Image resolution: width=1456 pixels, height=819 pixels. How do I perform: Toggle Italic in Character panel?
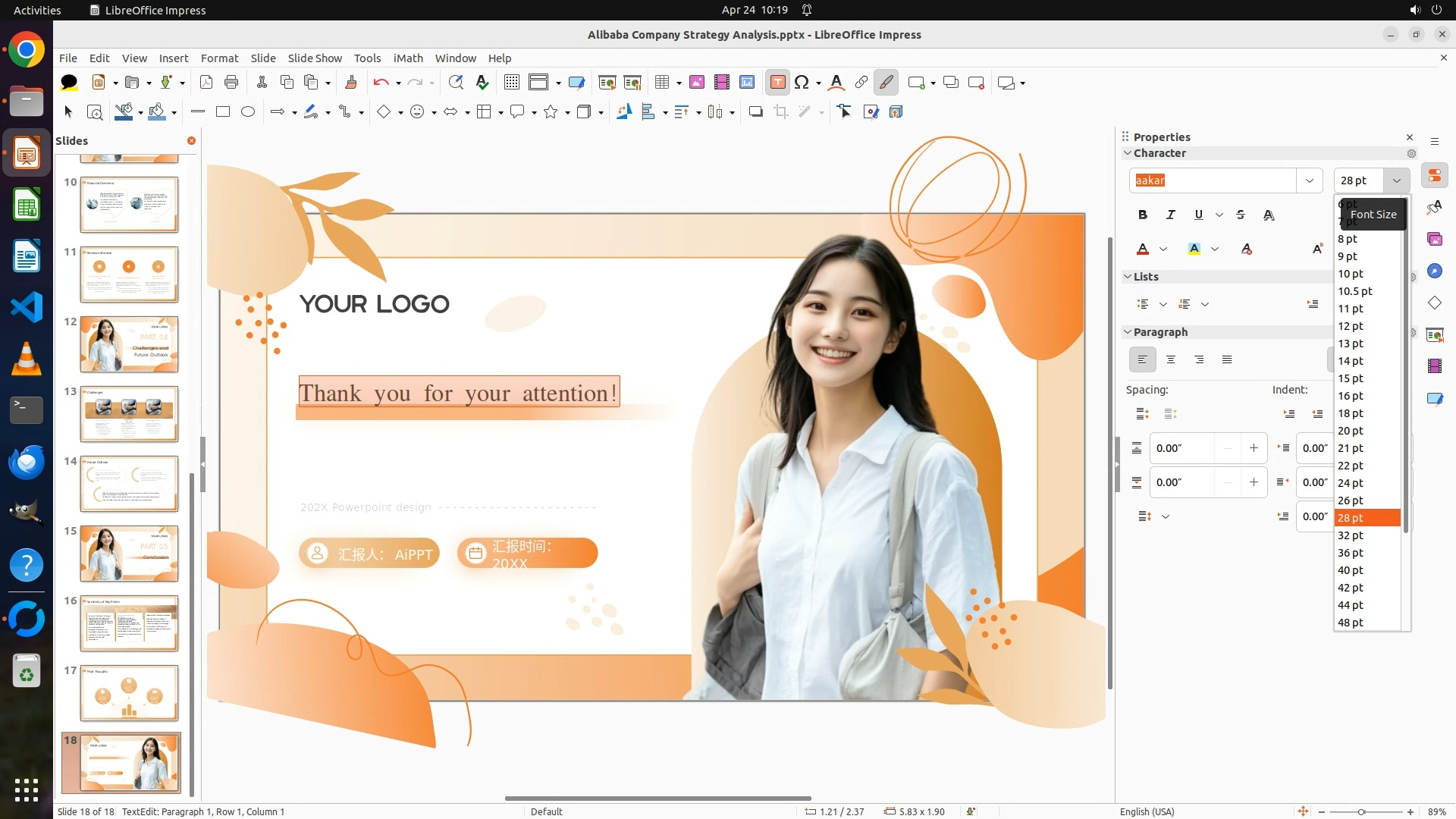[x=1171, y=215]
